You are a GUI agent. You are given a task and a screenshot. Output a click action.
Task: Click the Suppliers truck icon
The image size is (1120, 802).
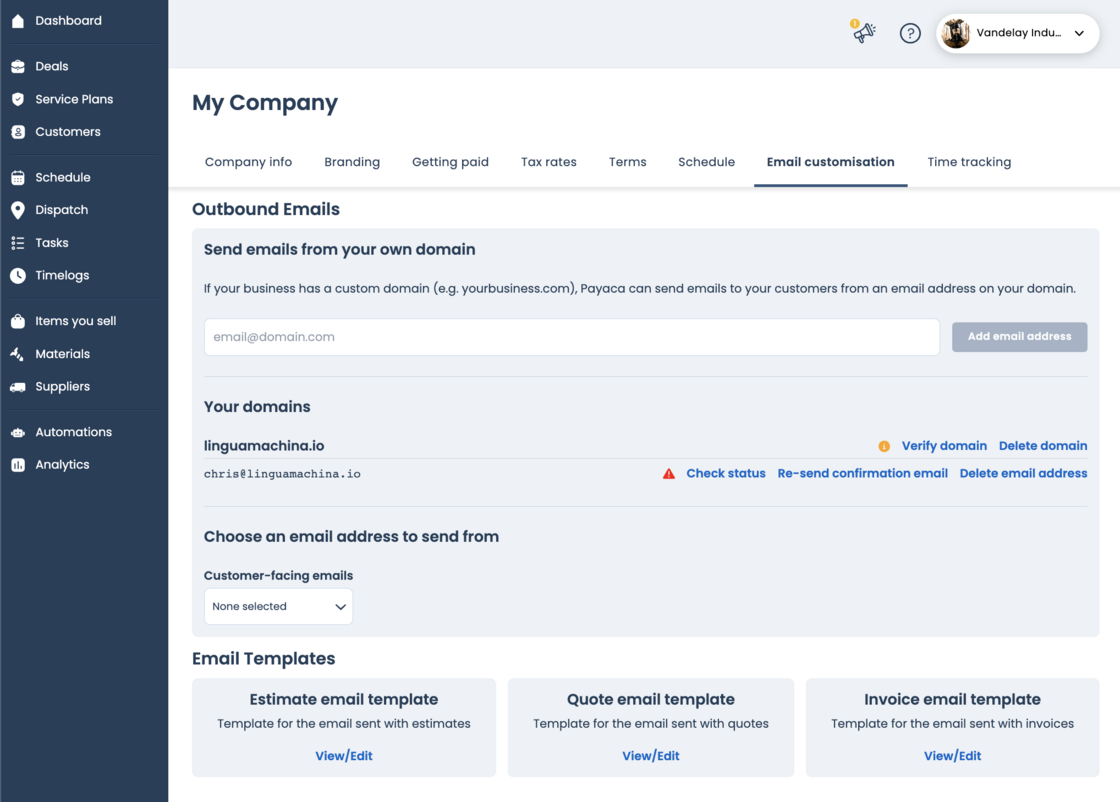[x=18, y=387]
